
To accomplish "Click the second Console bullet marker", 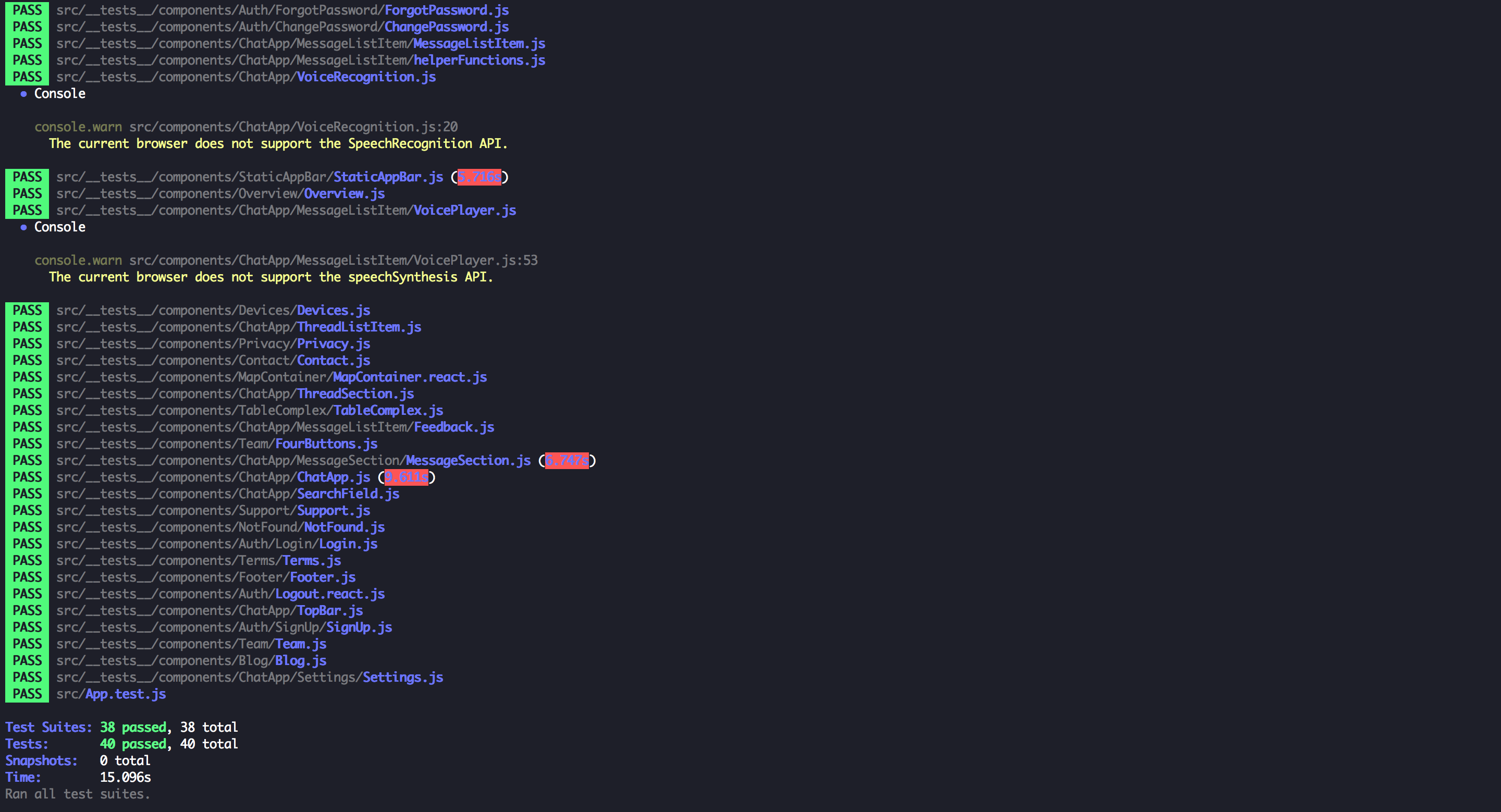I will (23, 227).
